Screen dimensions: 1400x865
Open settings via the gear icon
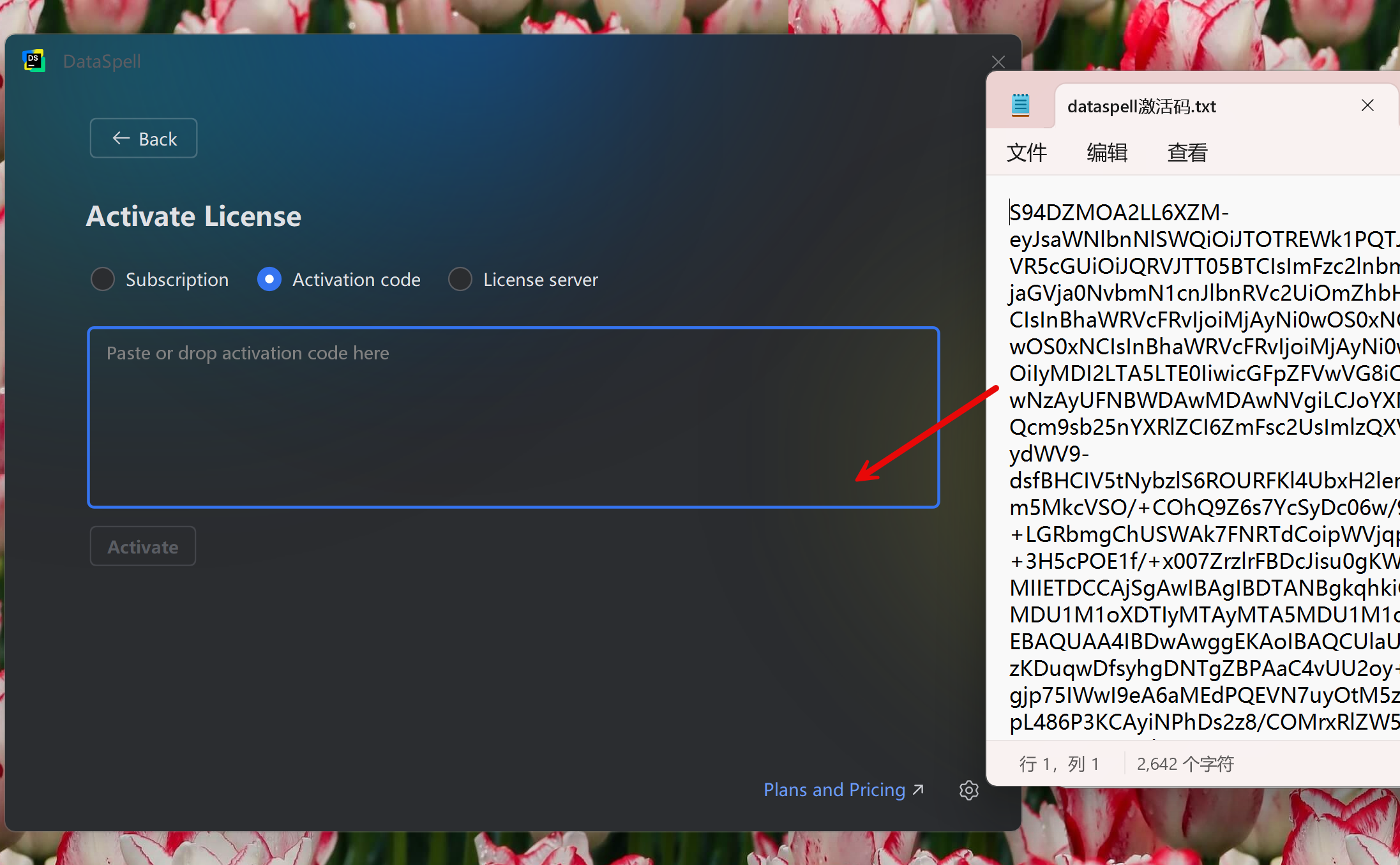(x=968, y=790)
